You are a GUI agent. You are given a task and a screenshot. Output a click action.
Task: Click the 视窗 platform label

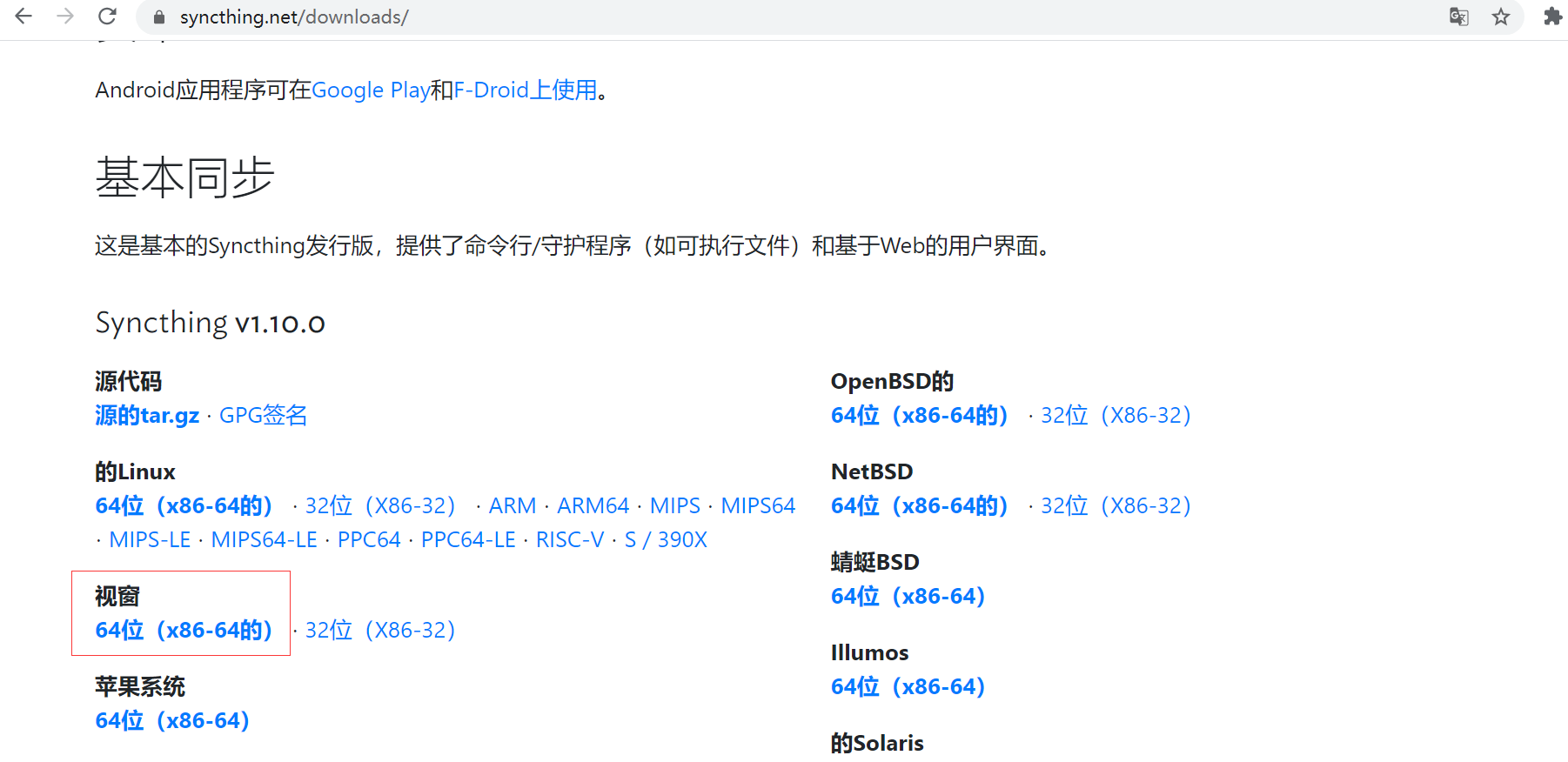pos(117,597)
